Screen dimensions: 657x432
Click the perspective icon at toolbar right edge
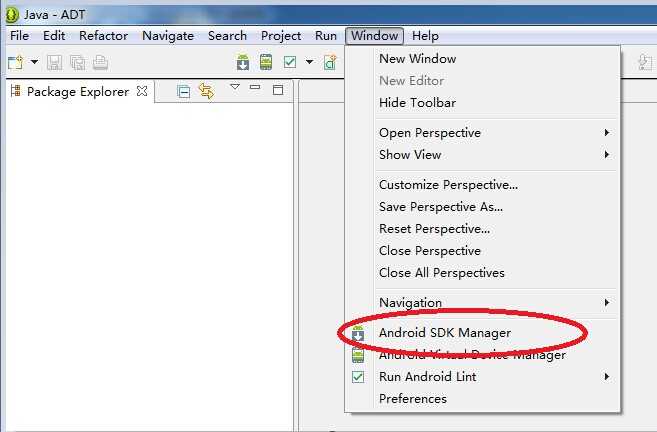pyautogui.click(x=645, y=63)
